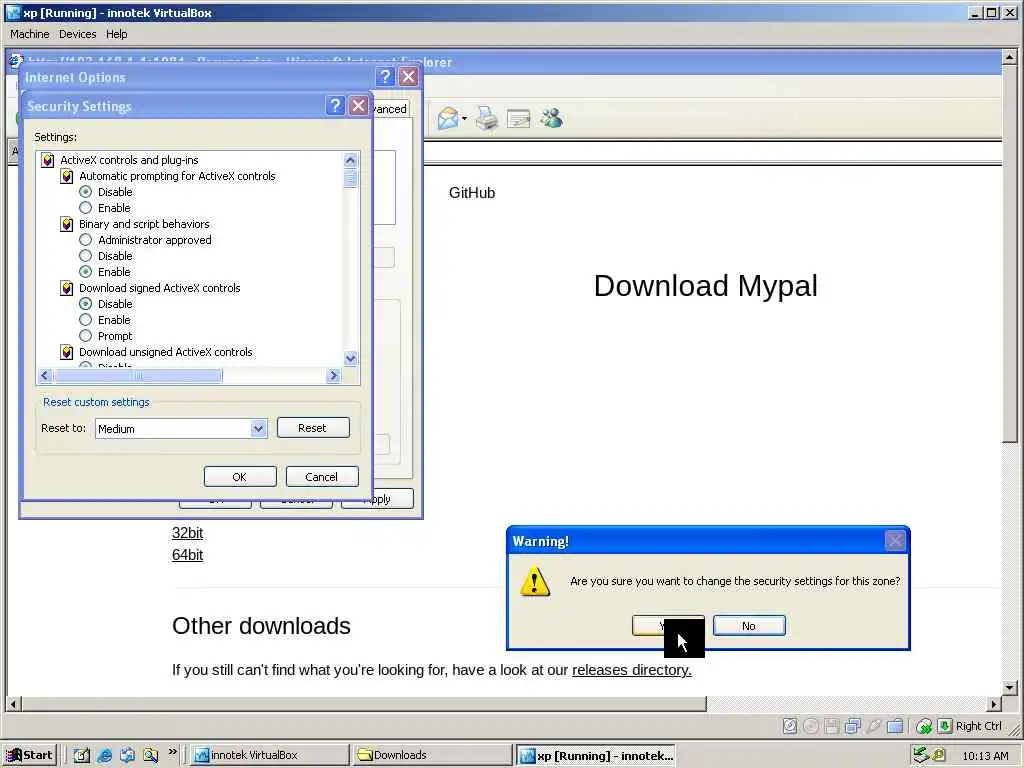Click the Messenger people icon in IE toolbar
Screen dimensions: 1024x768
(552, 118)
